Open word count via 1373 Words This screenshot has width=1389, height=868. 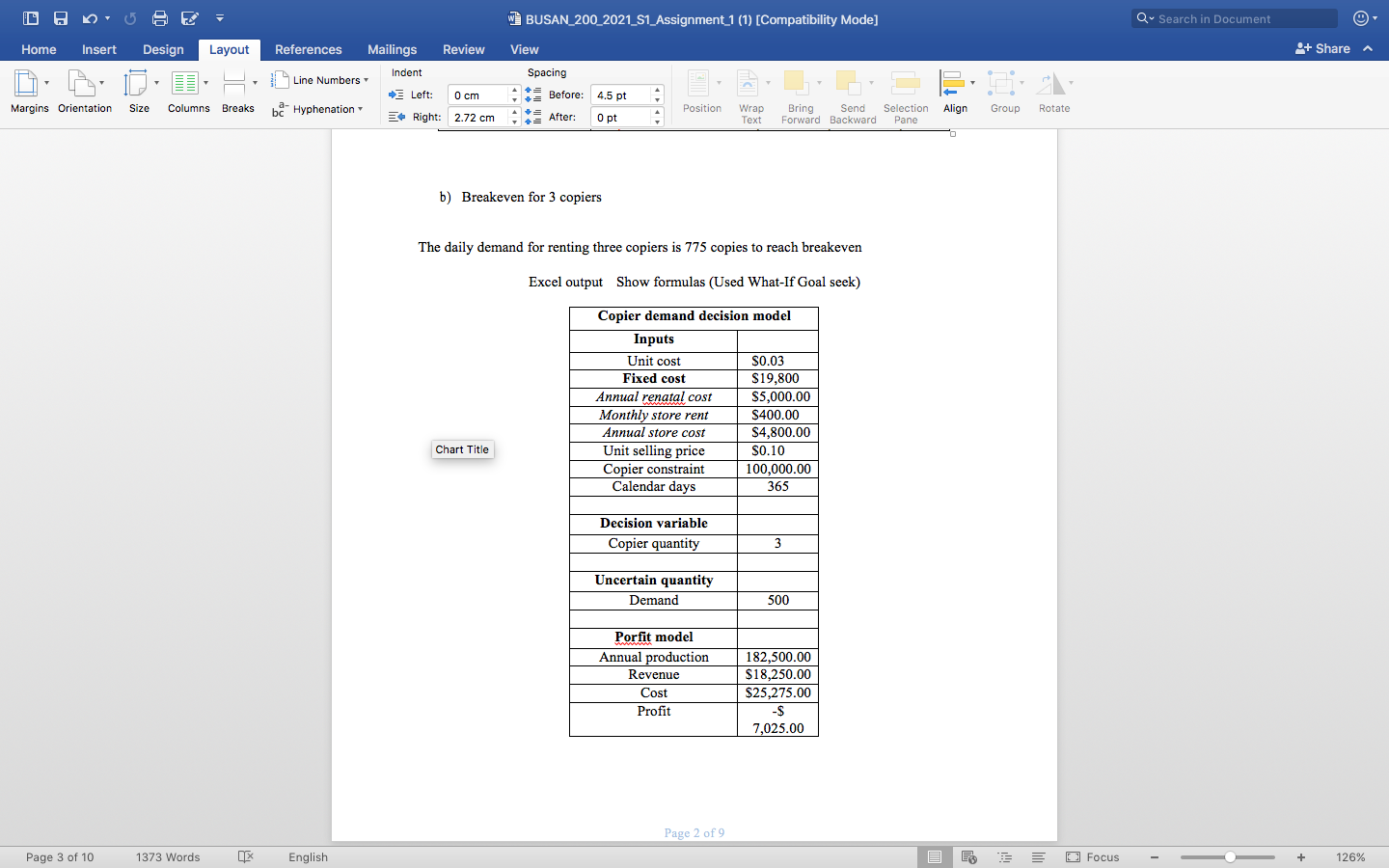(168, 857)
